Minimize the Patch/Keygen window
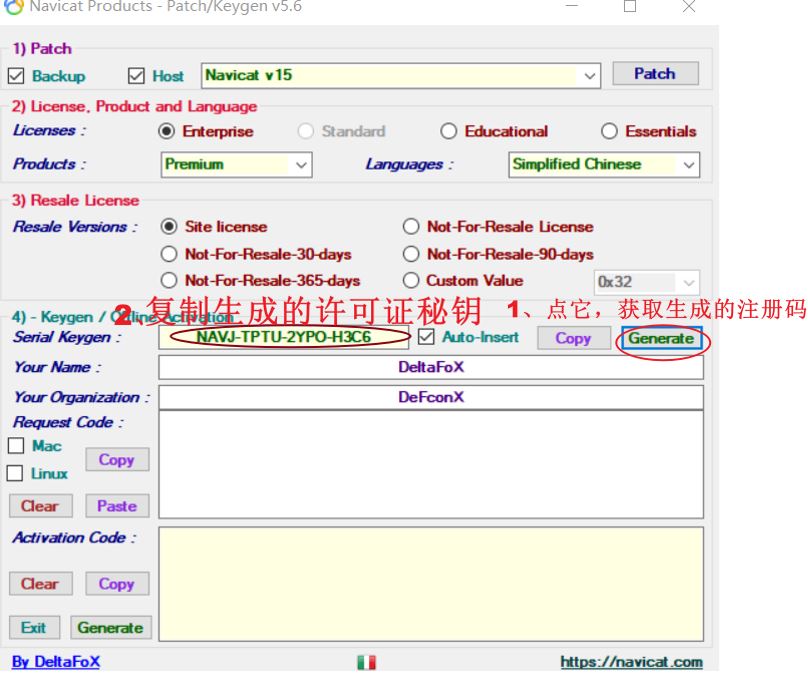Viewport: 808px width, 695px height. click(571, 6)
